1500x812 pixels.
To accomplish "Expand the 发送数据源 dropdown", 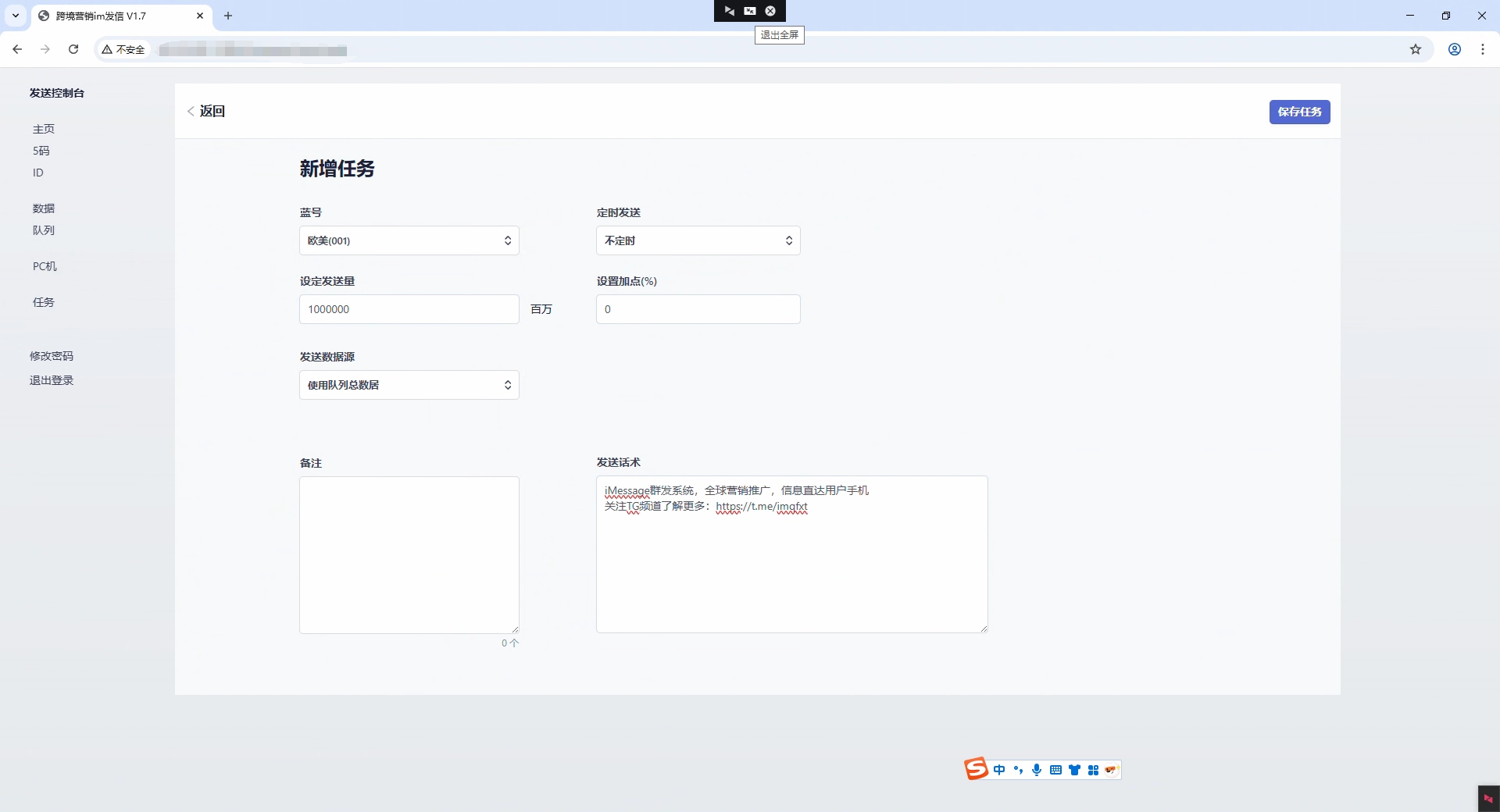I will [x=409, y=385].
